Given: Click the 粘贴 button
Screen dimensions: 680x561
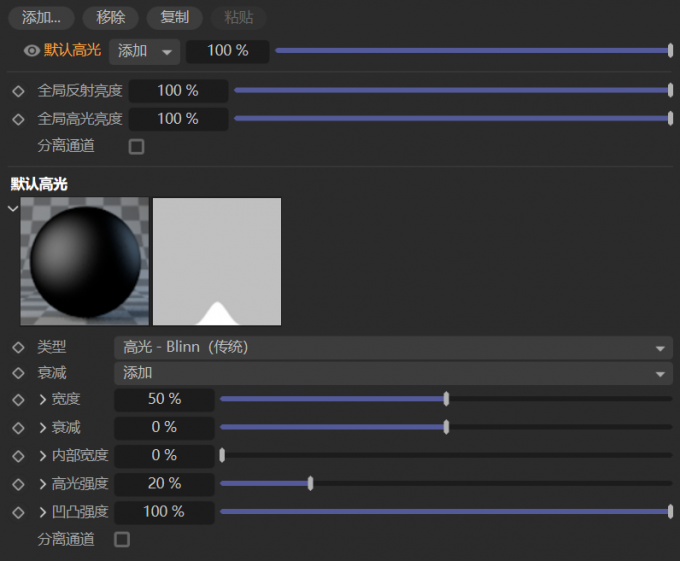Looking at the screenshot, I should [239, 17].
